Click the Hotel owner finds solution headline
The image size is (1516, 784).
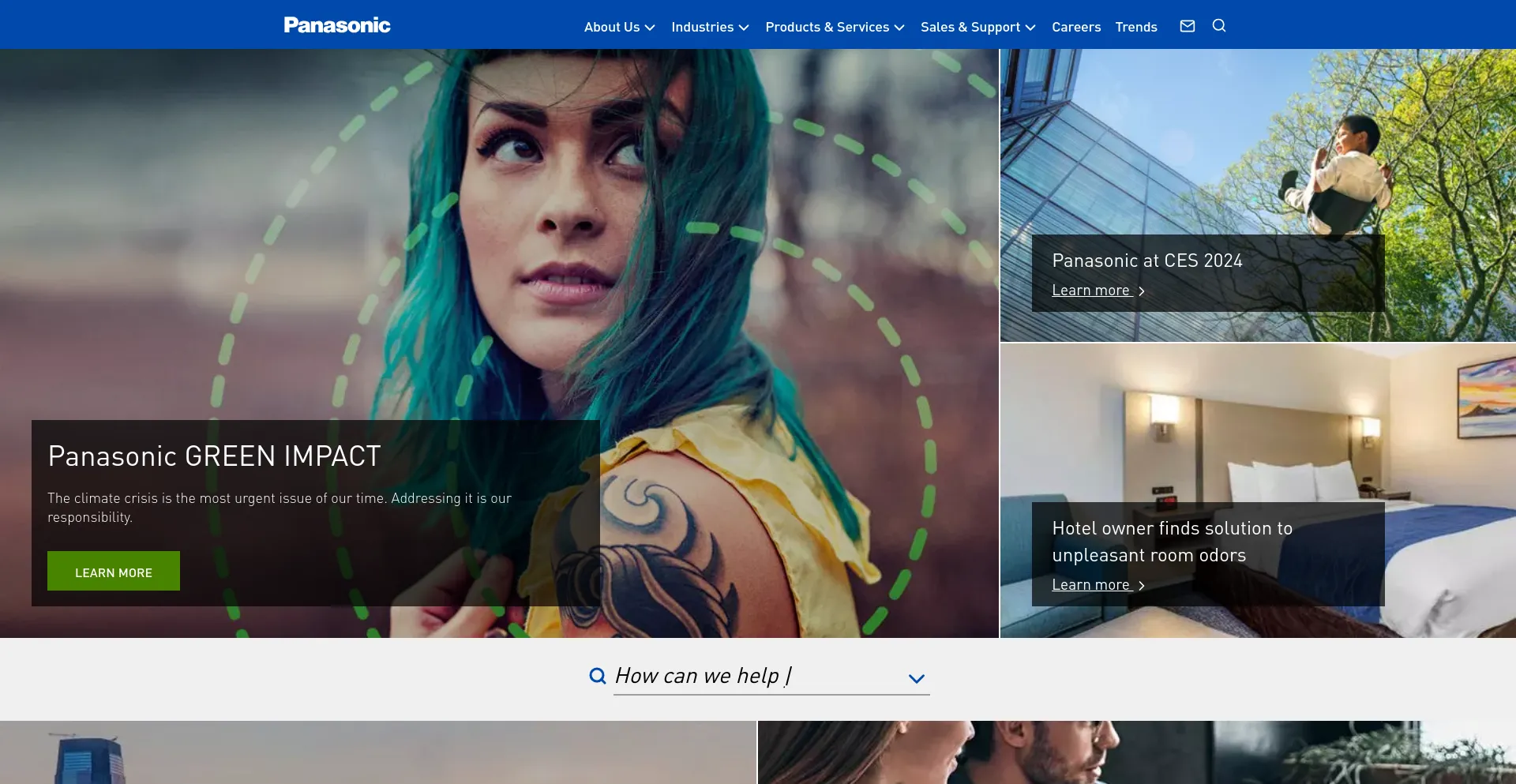click(x=1172, y=542)
